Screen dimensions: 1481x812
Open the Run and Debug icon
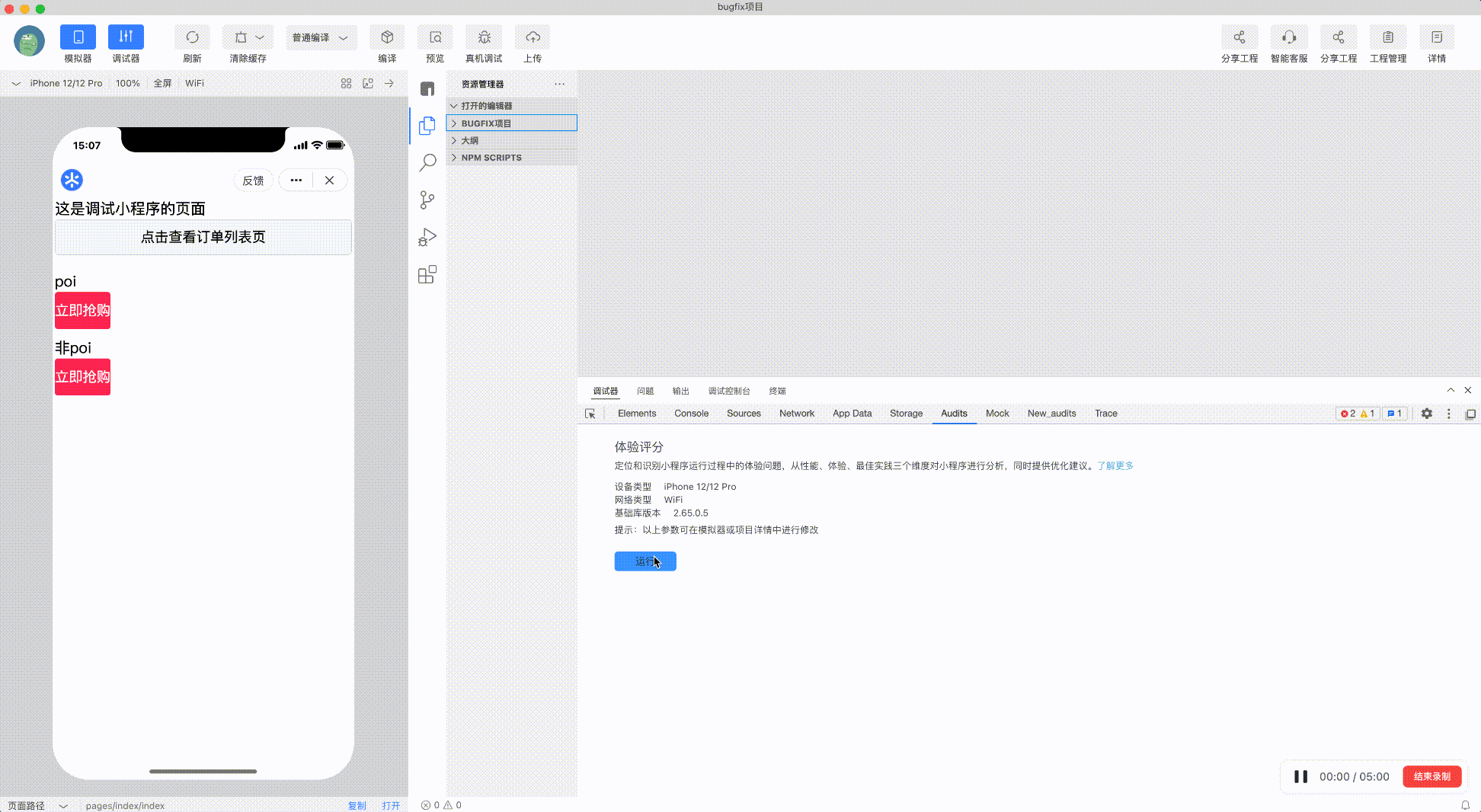(x=427, y=237)
